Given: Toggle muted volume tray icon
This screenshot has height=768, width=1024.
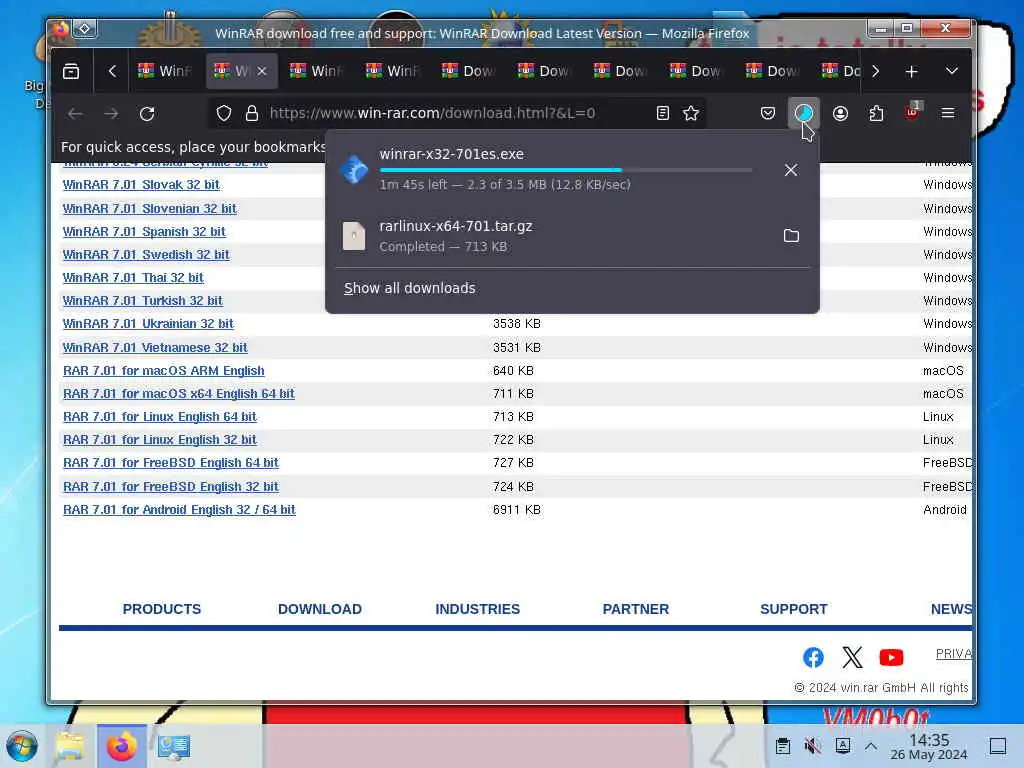Looking at the screenshot, I should (812, 746).
